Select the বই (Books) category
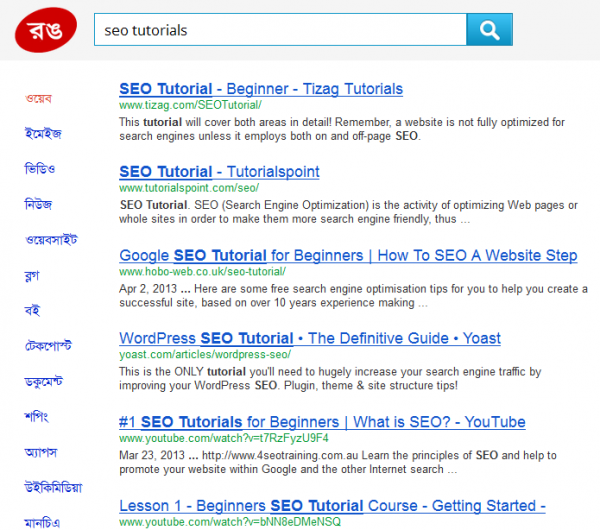 click(32, 310)
